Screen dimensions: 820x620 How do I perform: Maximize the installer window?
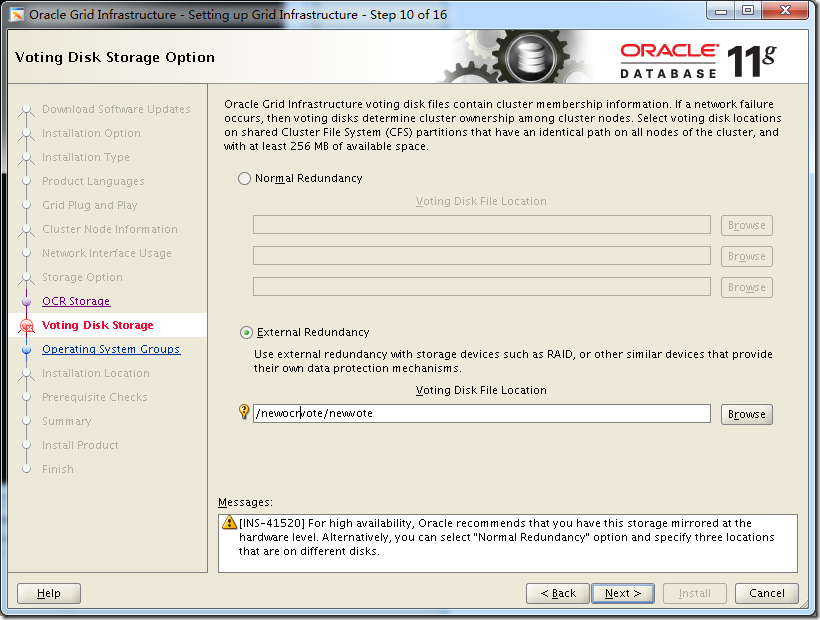(x=748, y=11)
